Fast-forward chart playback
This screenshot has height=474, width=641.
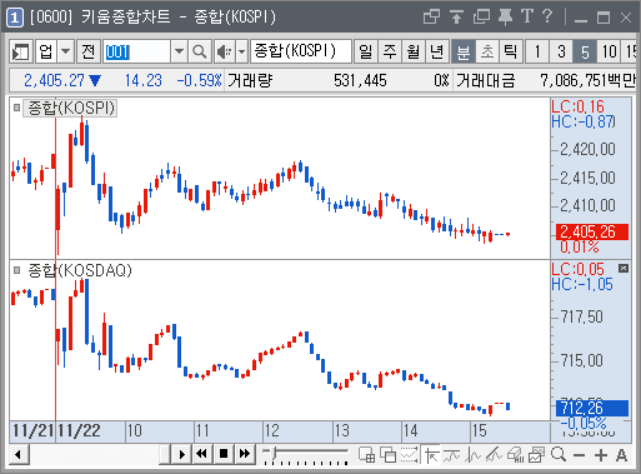click(x=244, y=454)
